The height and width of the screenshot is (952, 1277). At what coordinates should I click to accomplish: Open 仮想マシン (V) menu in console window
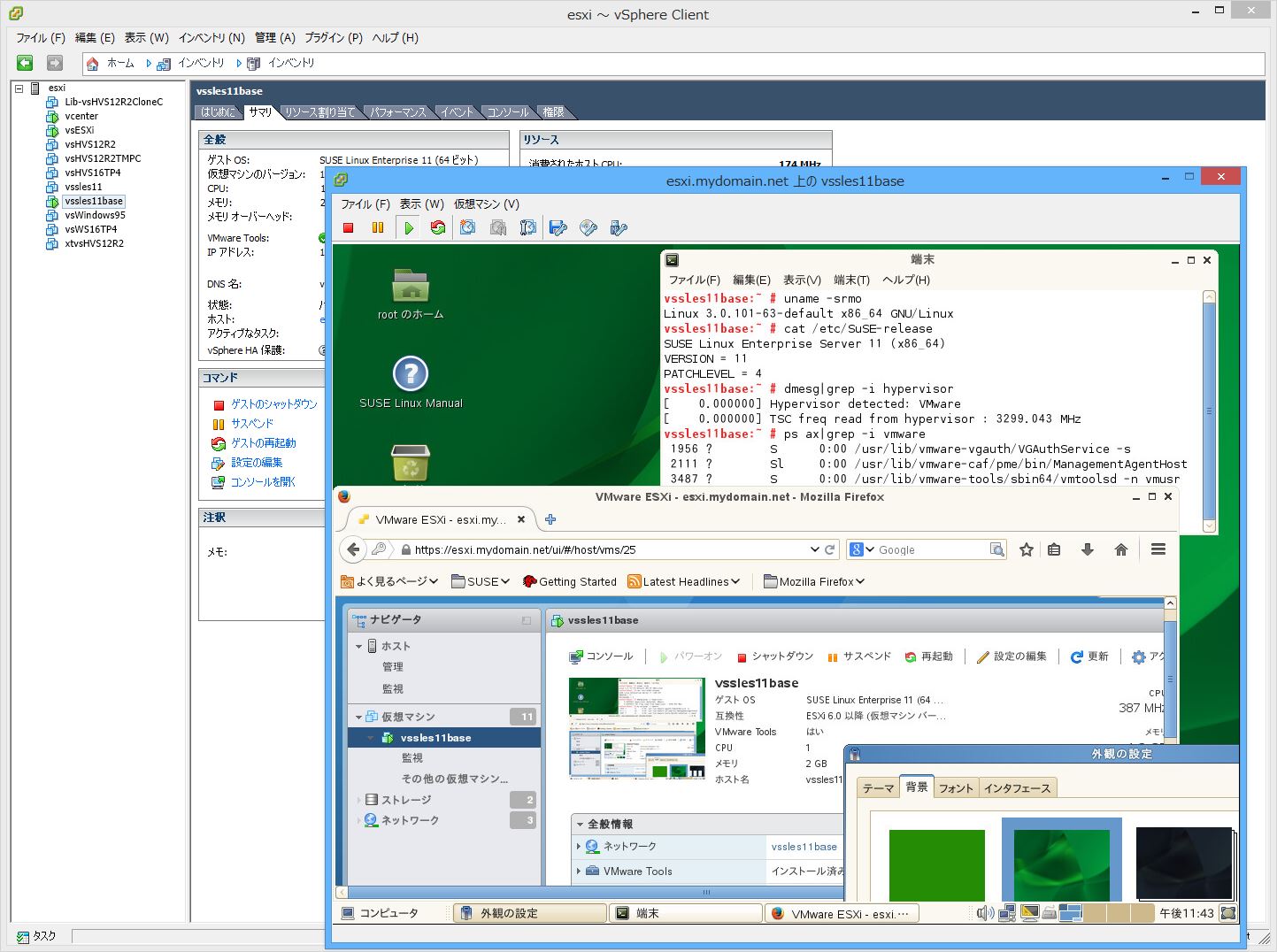pyautogui.click(x=487, y=204)
